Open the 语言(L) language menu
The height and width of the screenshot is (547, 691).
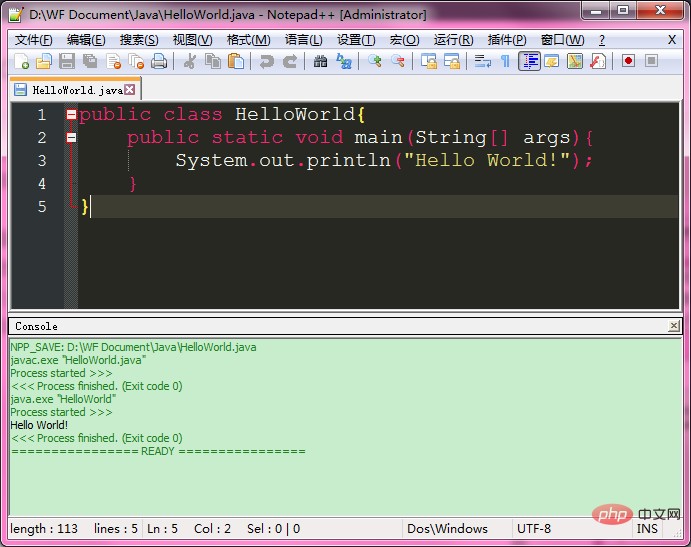click(x=304, y=40)
